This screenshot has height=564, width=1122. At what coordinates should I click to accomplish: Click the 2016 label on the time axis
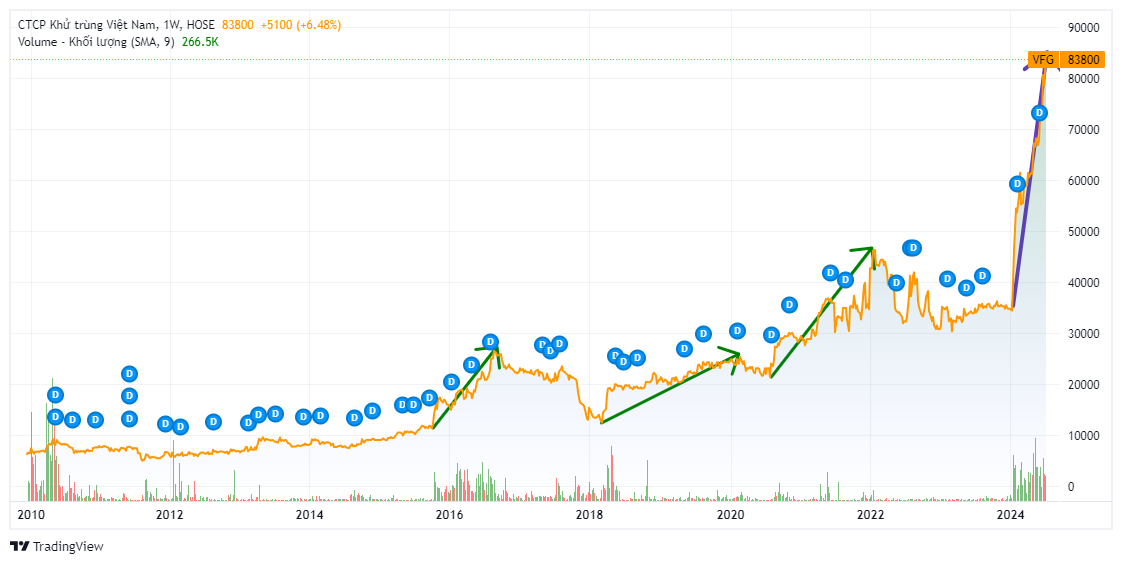click(x=450, y=515)
